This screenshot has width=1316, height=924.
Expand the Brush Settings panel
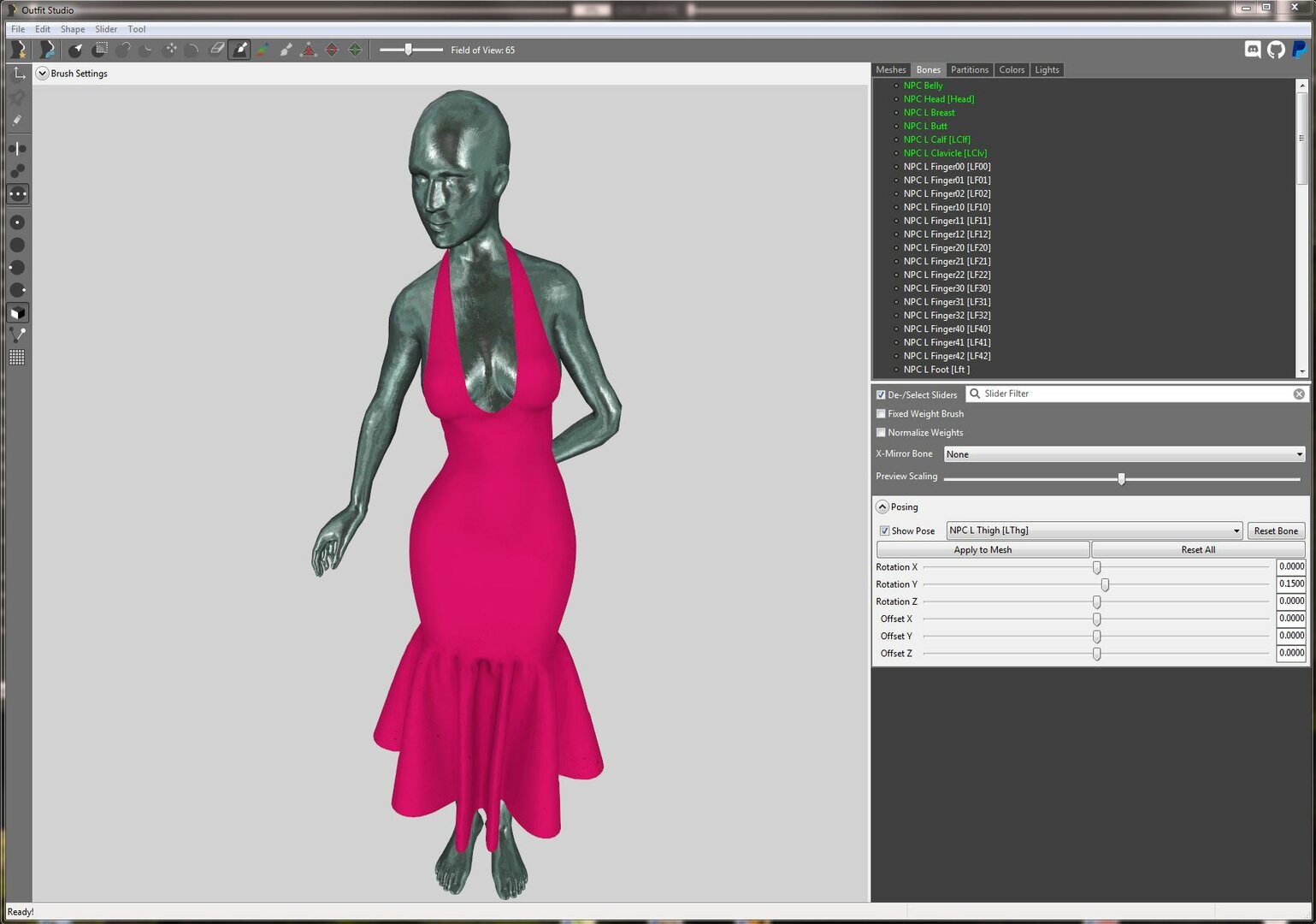[42, 74]
